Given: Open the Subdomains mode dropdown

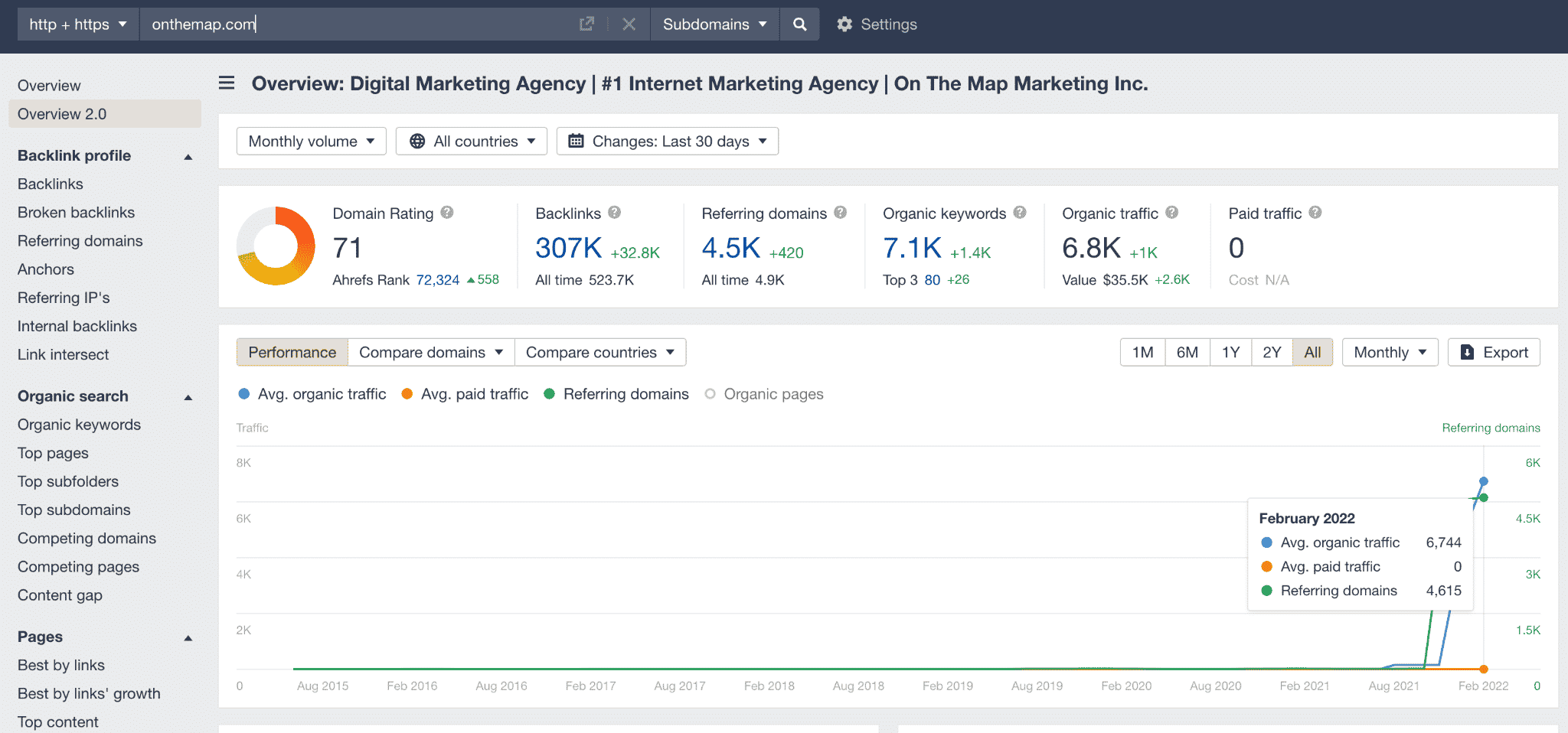Looking at the screenshot, I should pos(715,24).
